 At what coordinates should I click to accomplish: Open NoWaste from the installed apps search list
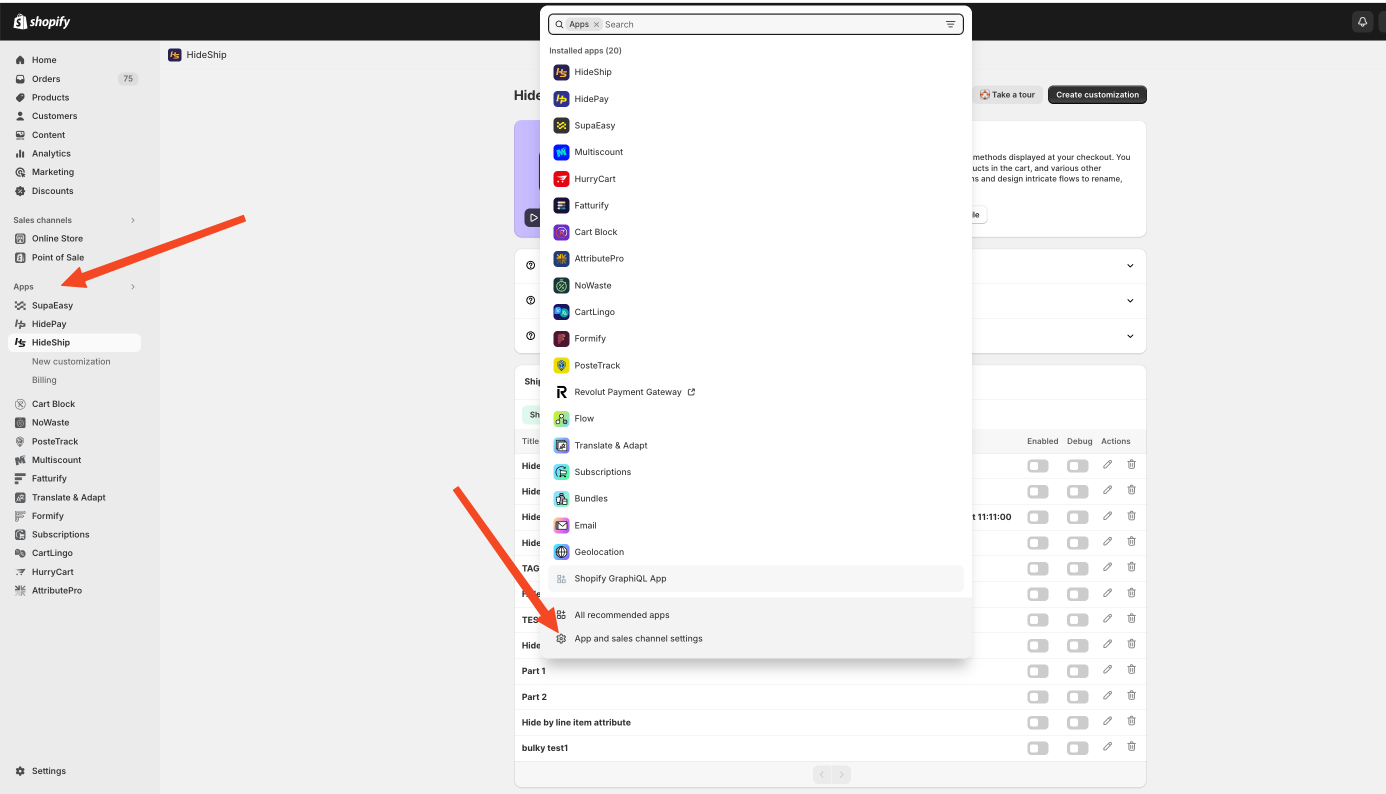[x=756, y=285]
